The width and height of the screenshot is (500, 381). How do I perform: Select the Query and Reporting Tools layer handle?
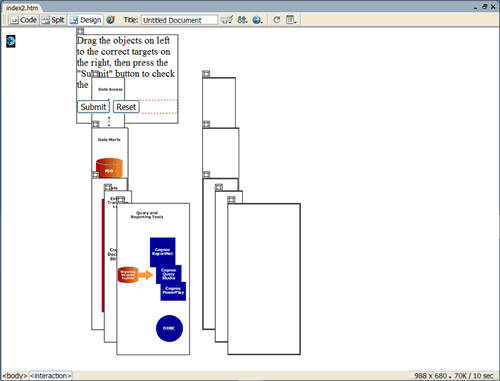click(x=120, y=200)
